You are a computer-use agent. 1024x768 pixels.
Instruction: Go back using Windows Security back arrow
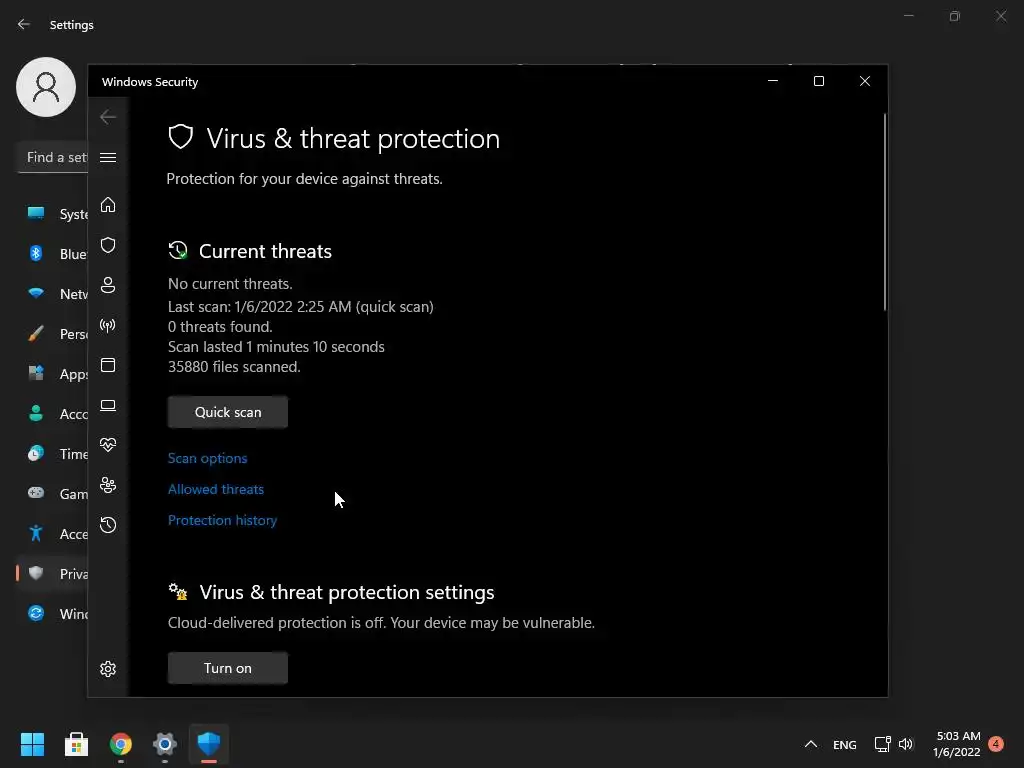[x=108, y=117]
